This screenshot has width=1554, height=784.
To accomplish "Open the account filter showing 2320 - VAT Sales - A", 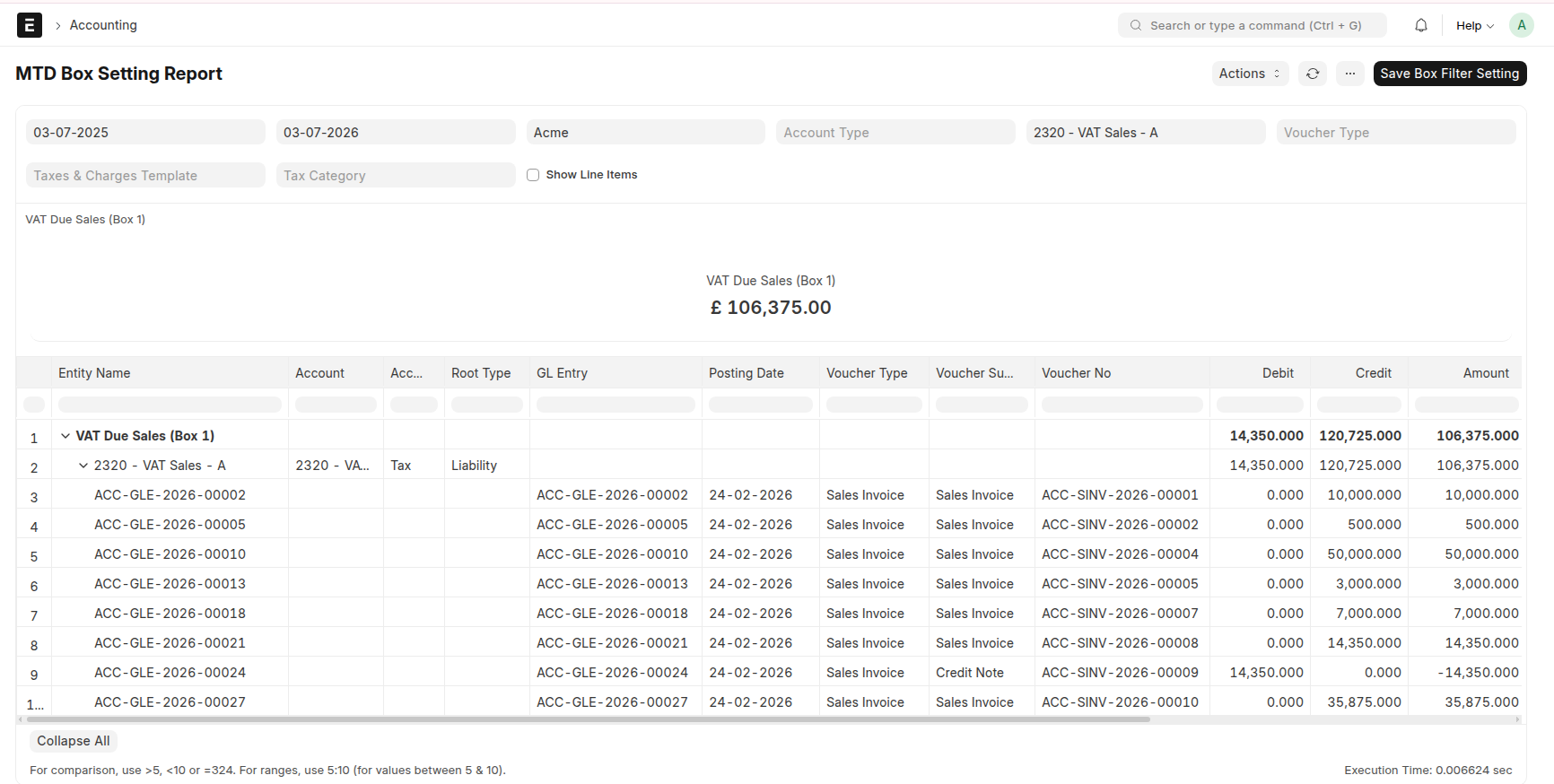I will click(1146, 132).
